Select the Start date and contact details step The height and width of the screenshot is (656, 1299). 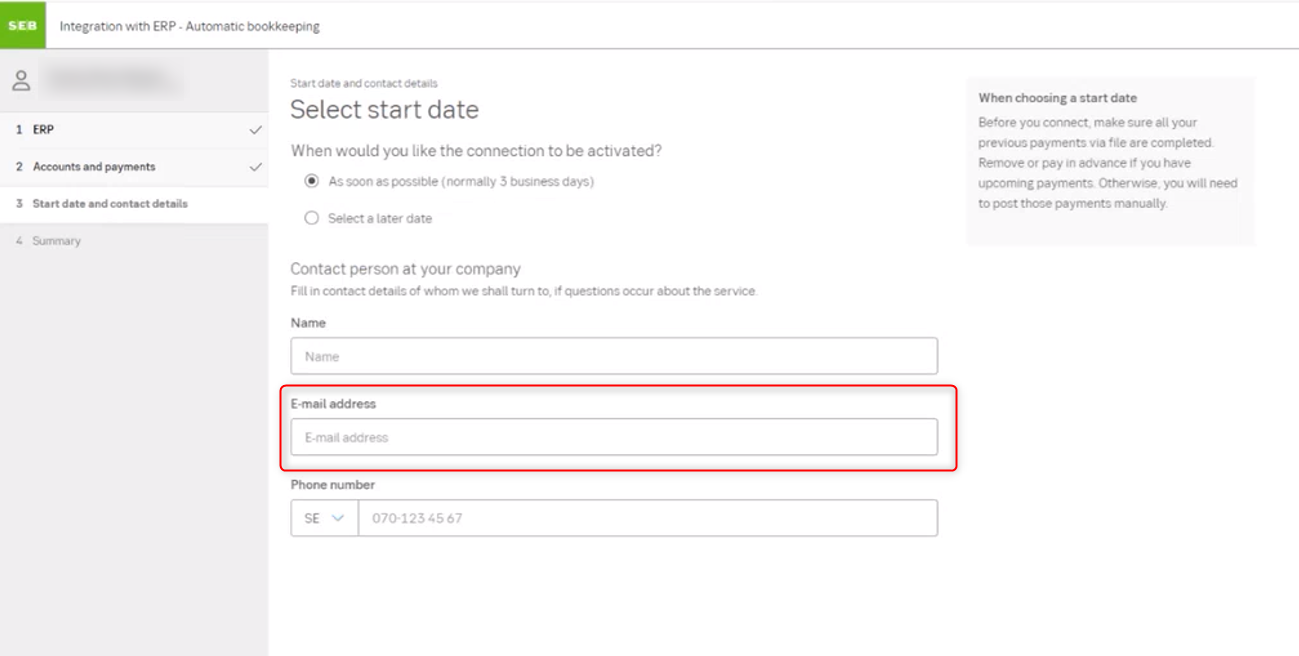(120, 203)
